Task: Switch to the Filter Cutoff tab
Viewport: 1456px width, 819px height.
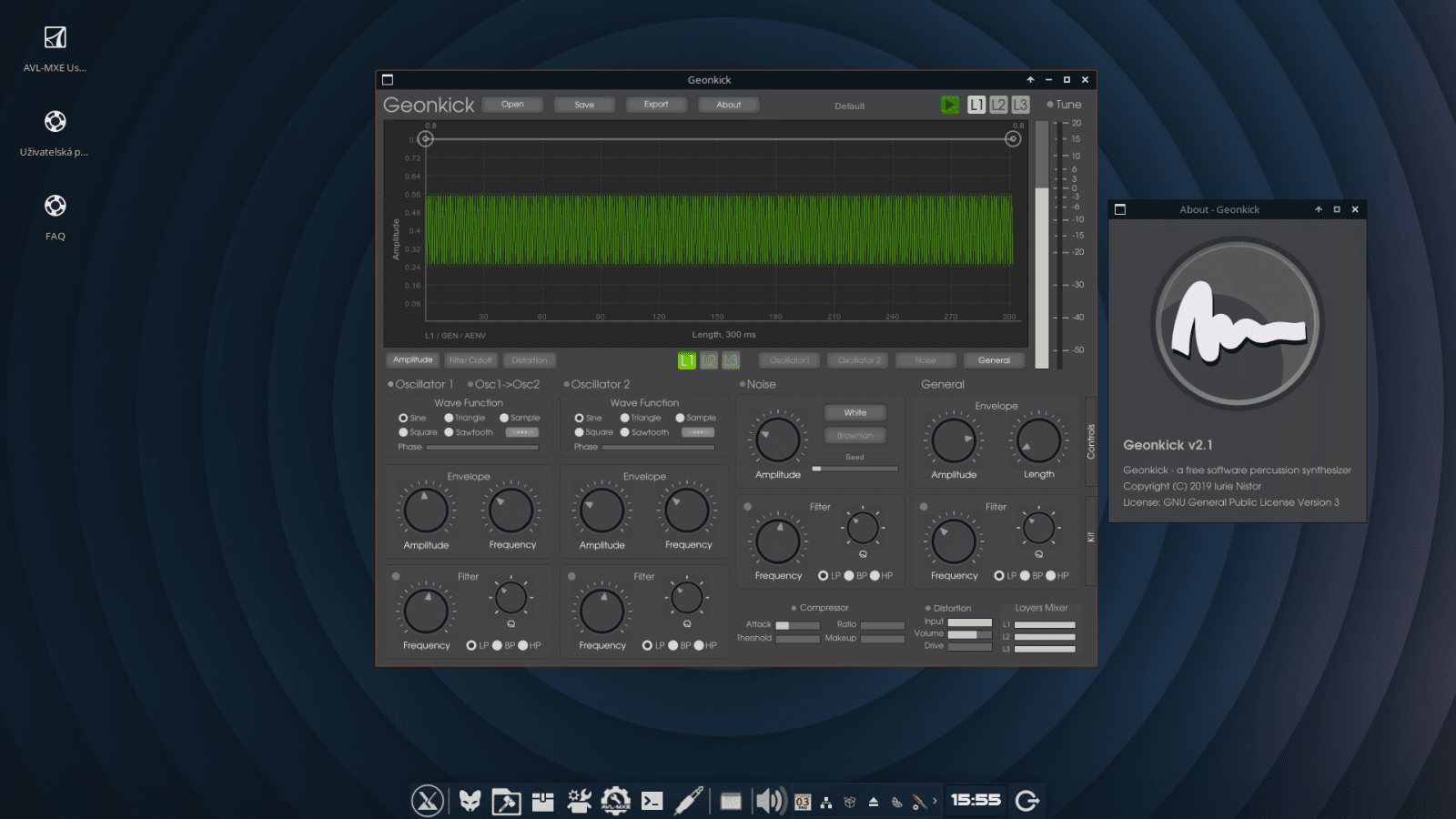Action: [x=470, y=359]
